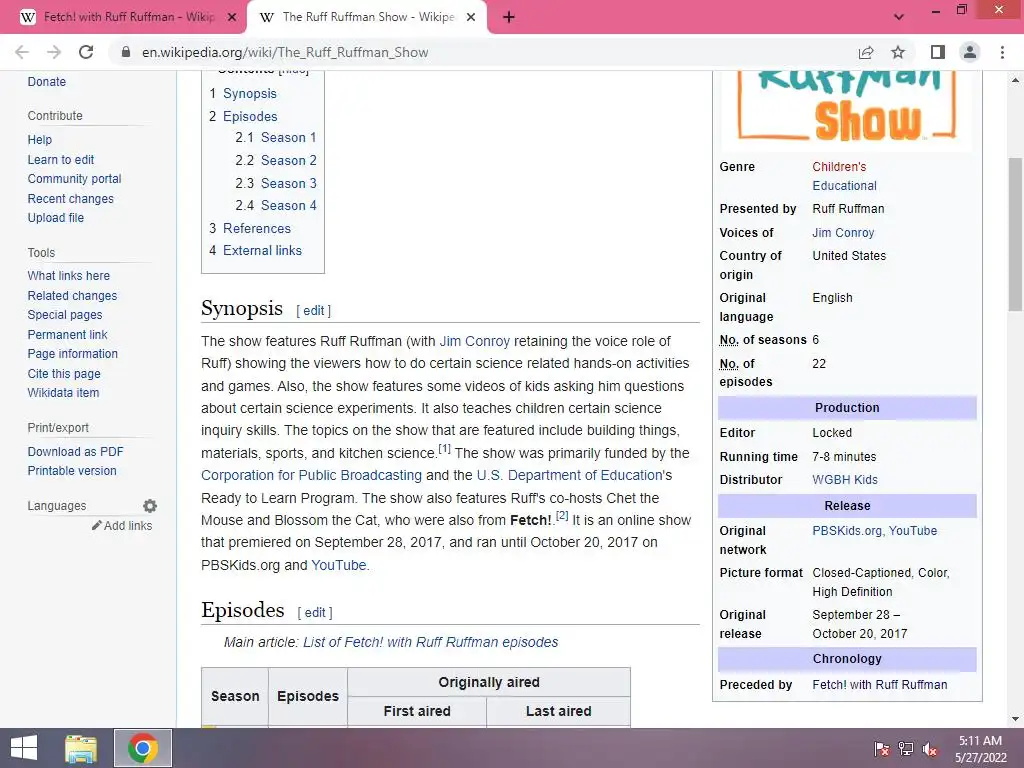Click the lock icon in the address bar
Screen dimensions: 1024x768
(x=126, y=52)
